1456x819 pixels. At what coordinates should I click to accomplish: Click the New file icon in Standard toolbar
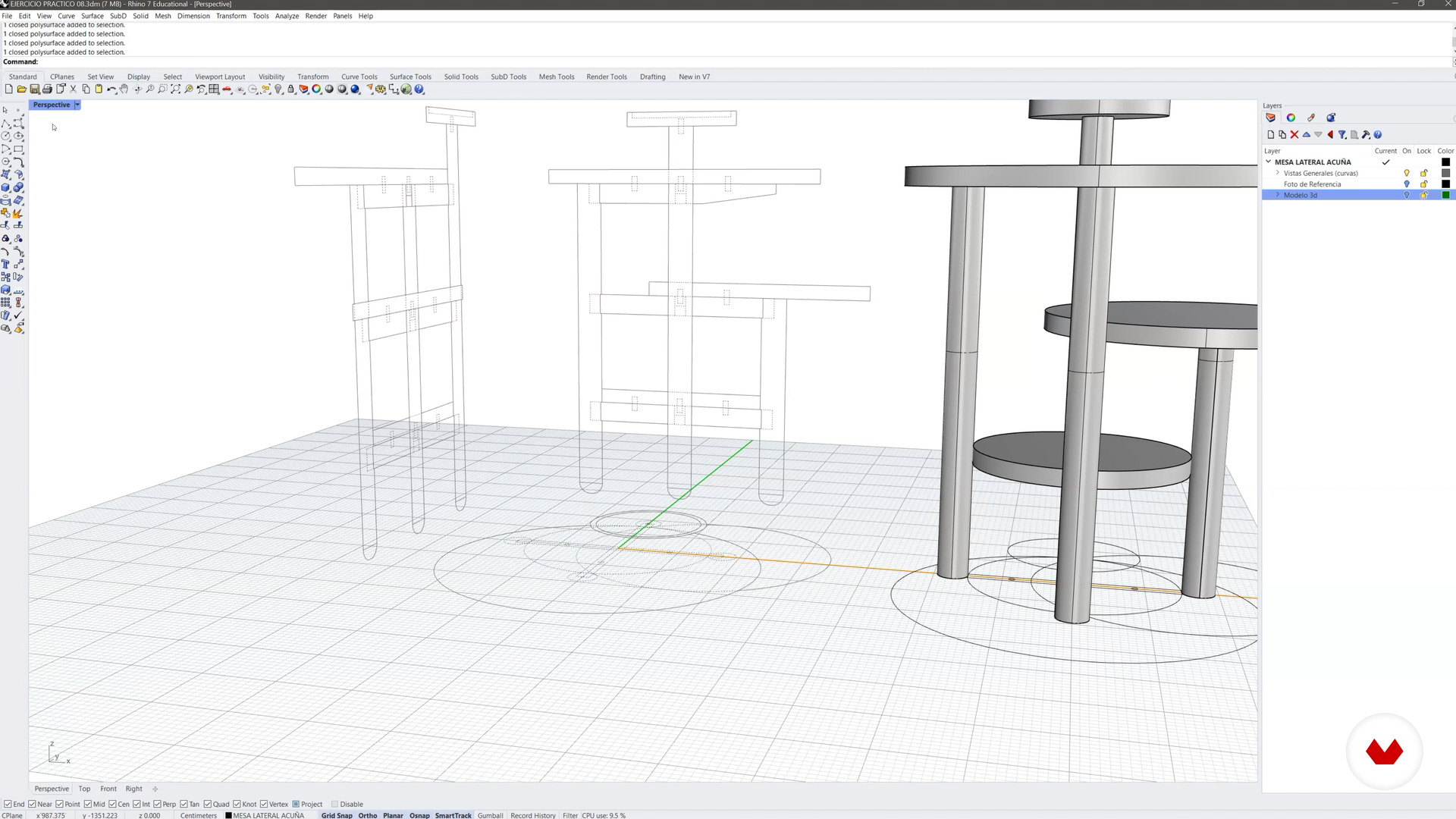pyautogui.click(x=8, y=89)
